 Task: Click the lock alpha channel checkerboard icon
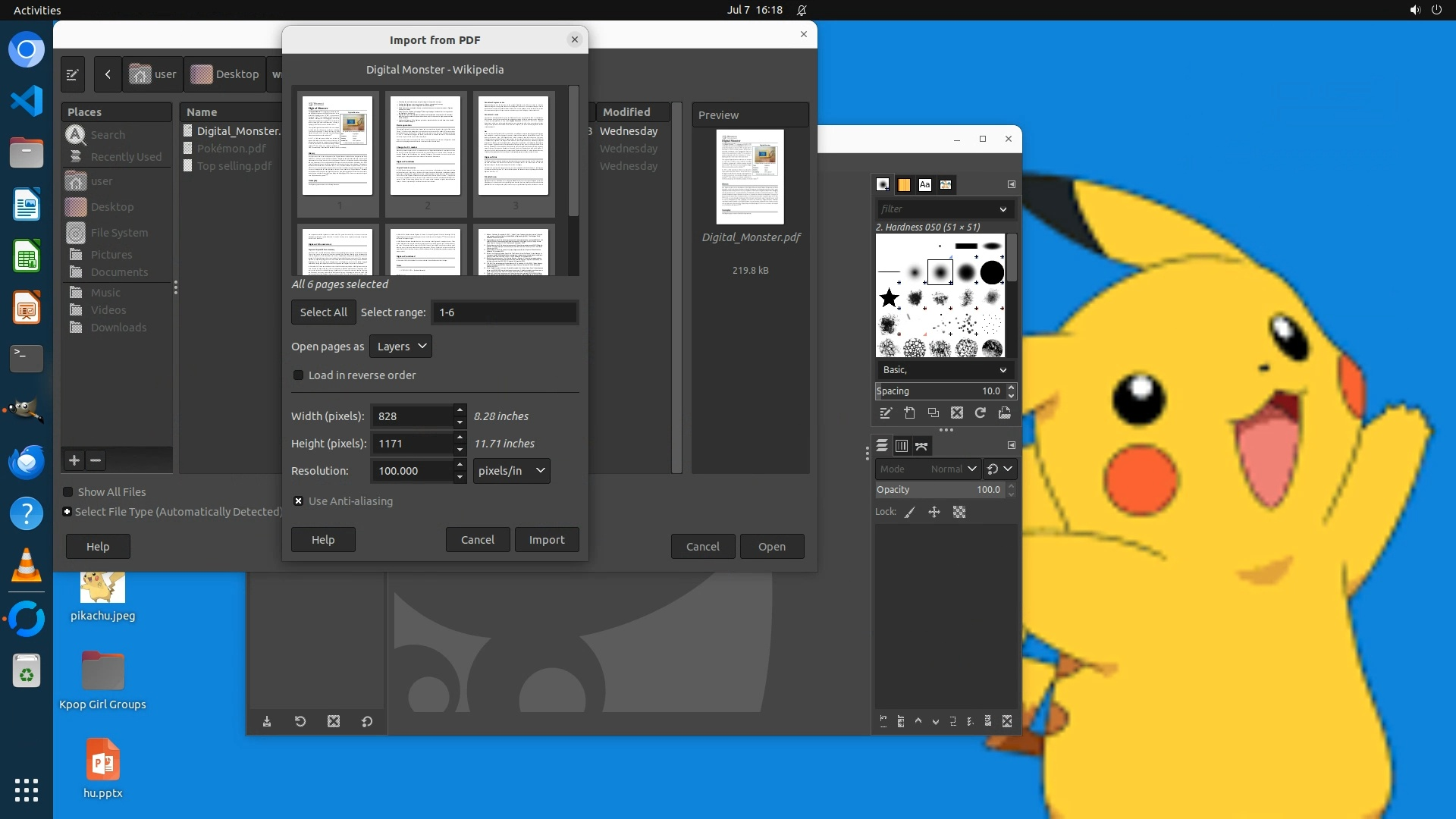click(959, 513)
